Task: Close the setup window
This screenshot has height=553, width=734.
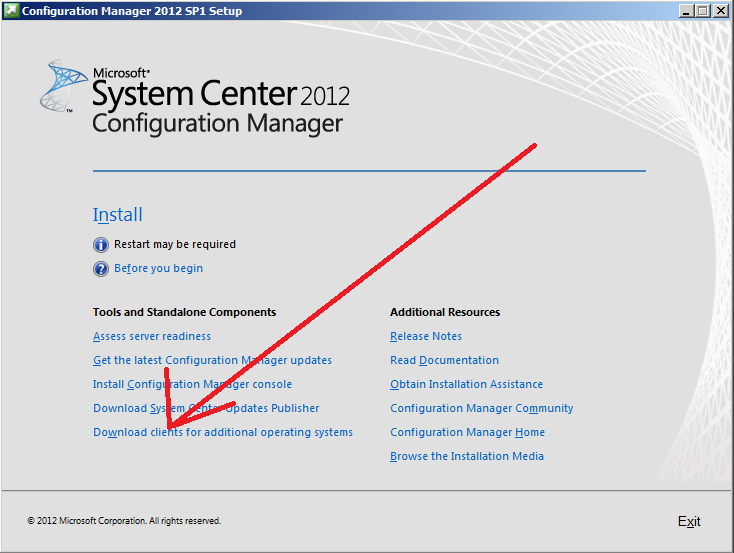Action: point(720,11)
